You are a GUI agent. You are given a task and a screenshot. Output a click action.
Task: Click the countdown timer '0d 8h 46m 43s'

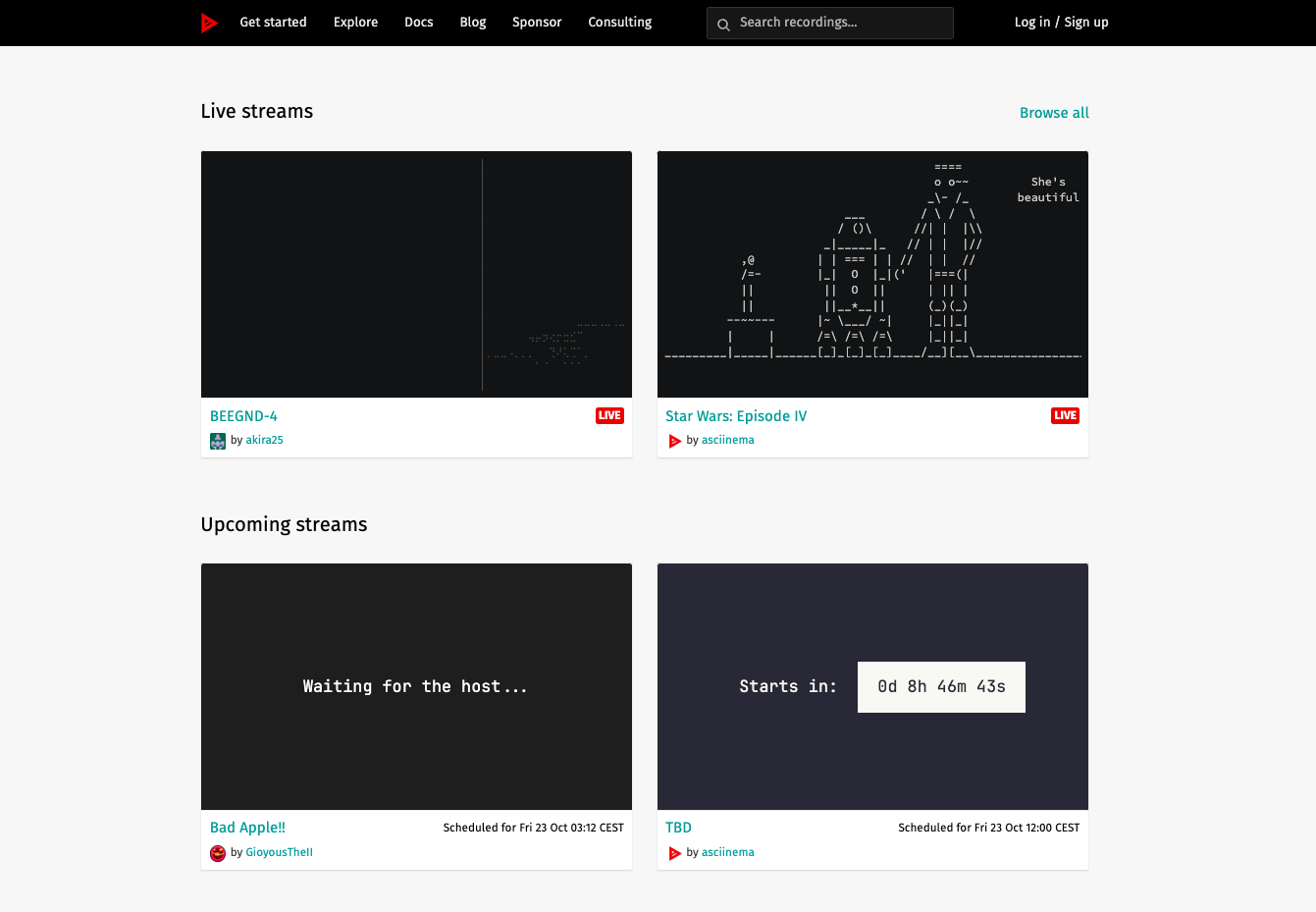[941, 687]
